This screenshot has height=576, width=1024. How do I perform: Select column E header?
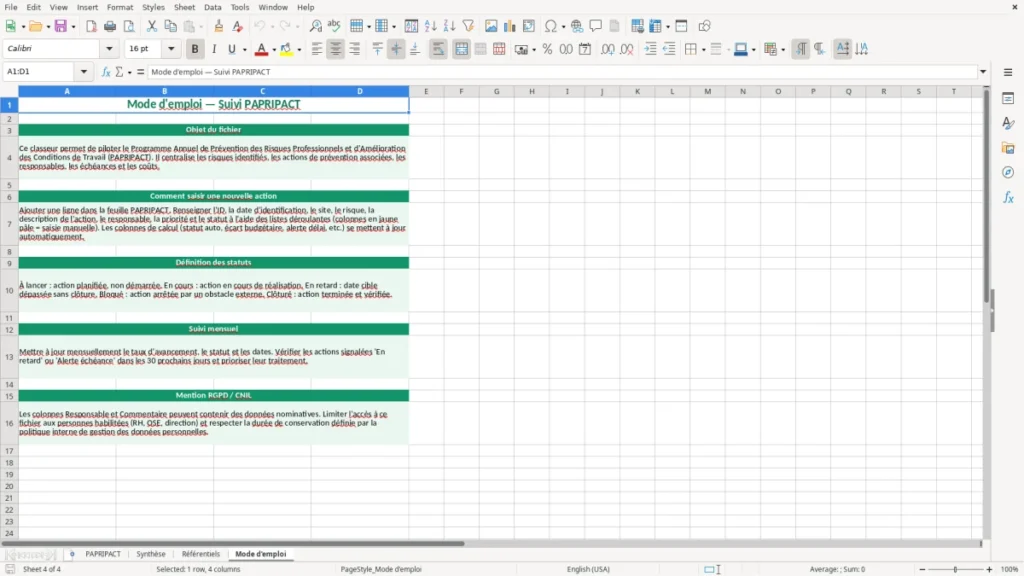coord(426,91)
